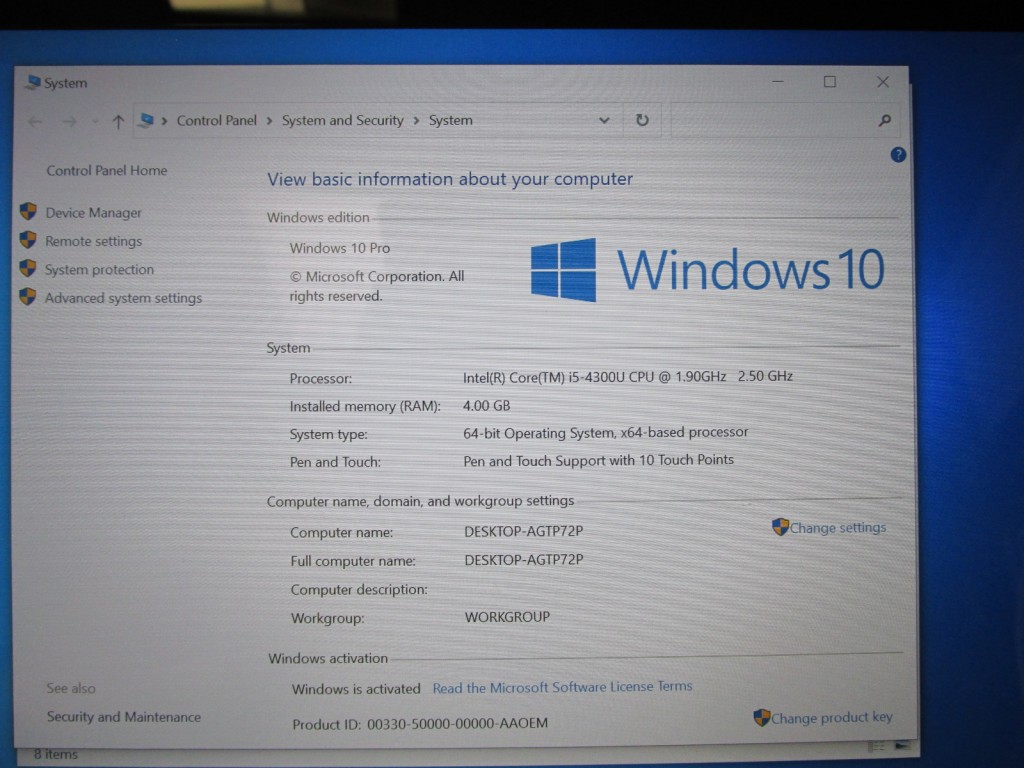Select the WORKGROUP value
The image size is (1024, 768).
(x=507, y=617)
